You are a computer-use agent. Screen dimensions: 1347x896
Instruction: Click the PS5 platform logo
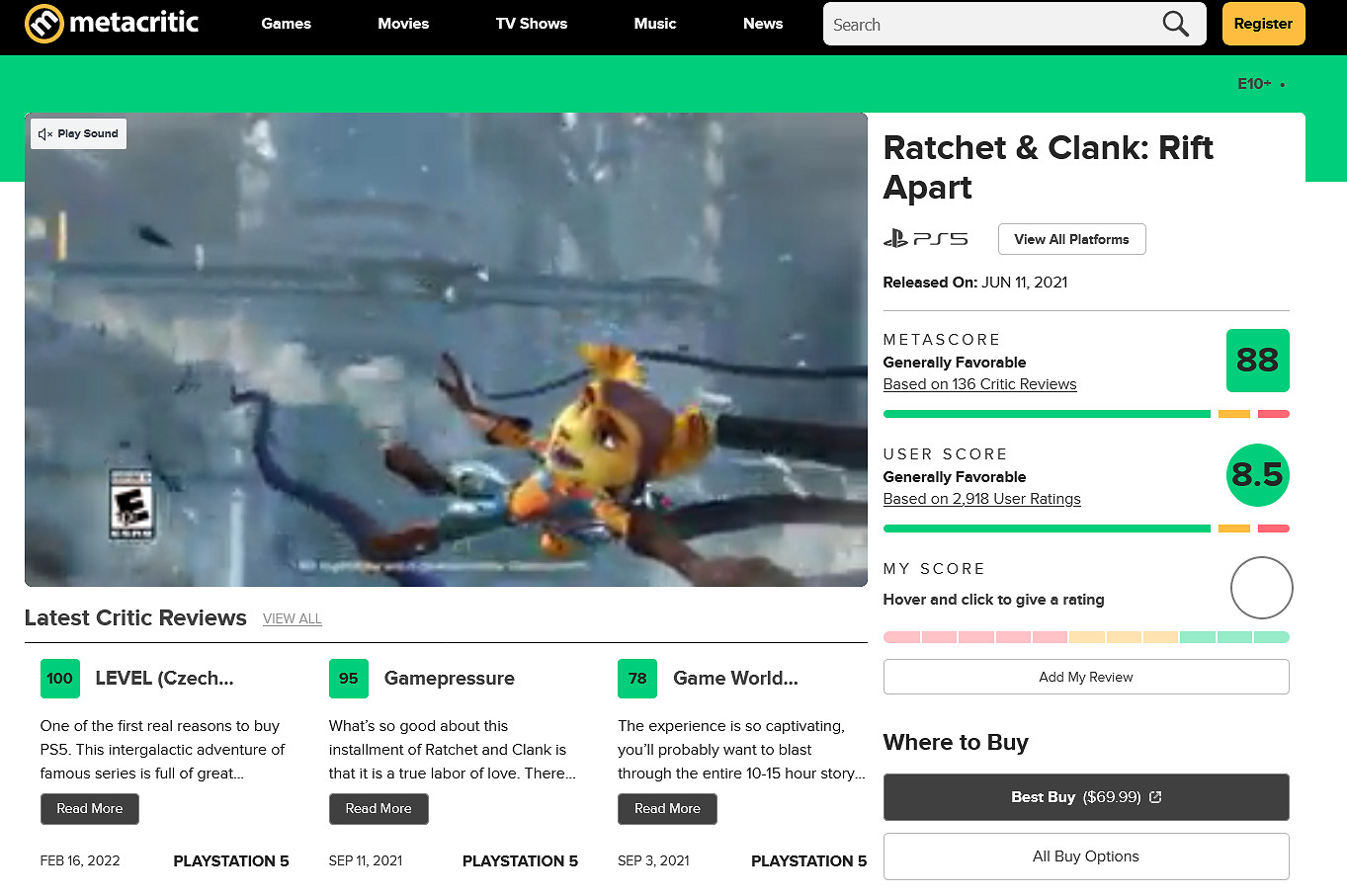click(925, 238)
